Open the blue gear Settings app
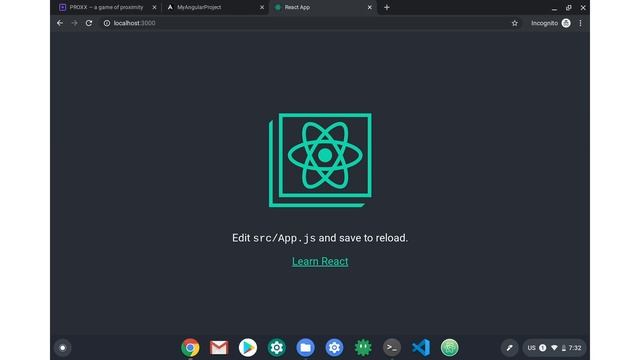Image resolution: width=640 pixels, height=360 pixels. click(x=334, y=348)
